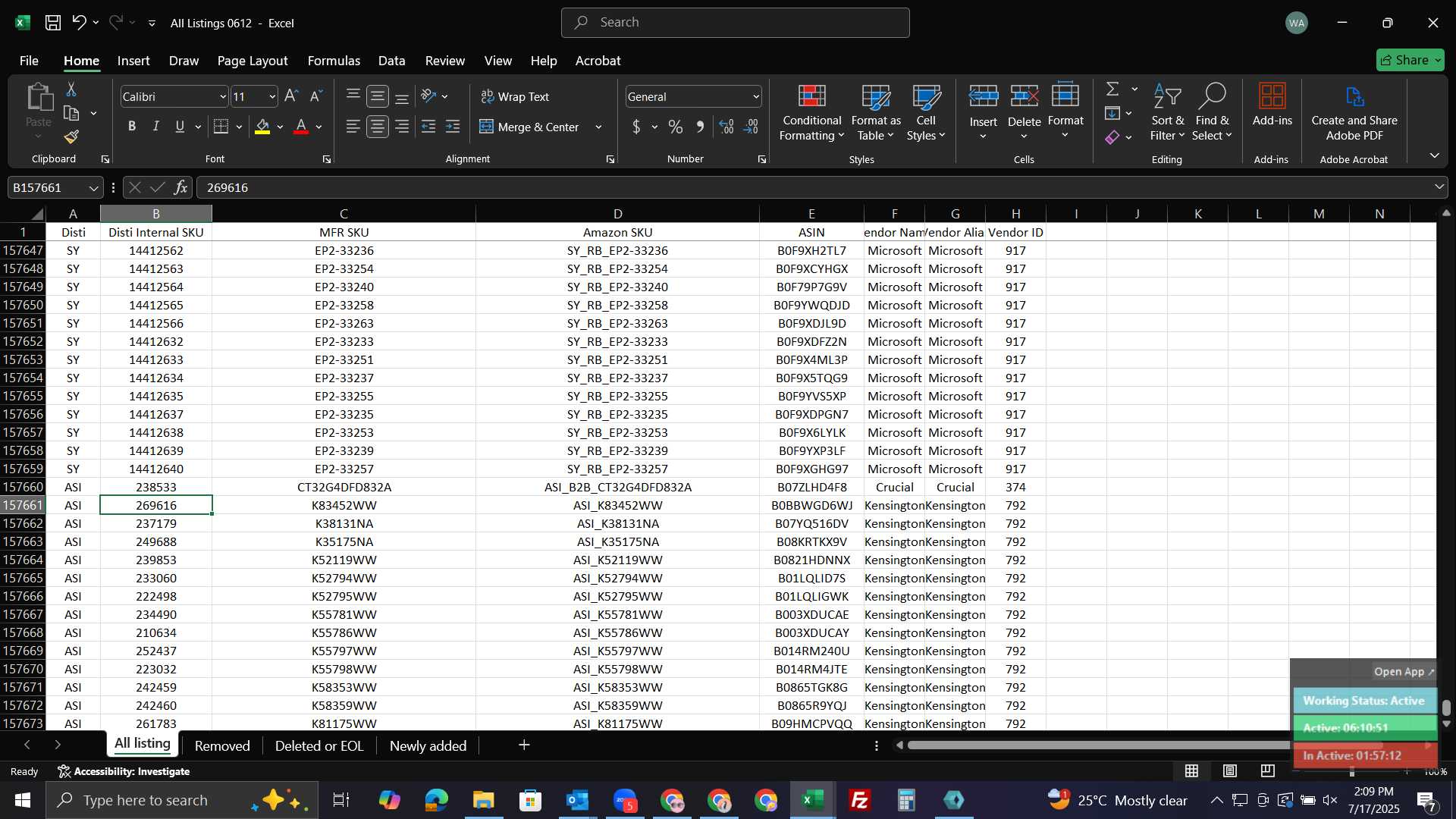The height and width of the screenshot is (819, 1456).
Task: Click Increase Decimal icon
Action: click(x=726, y=127)
